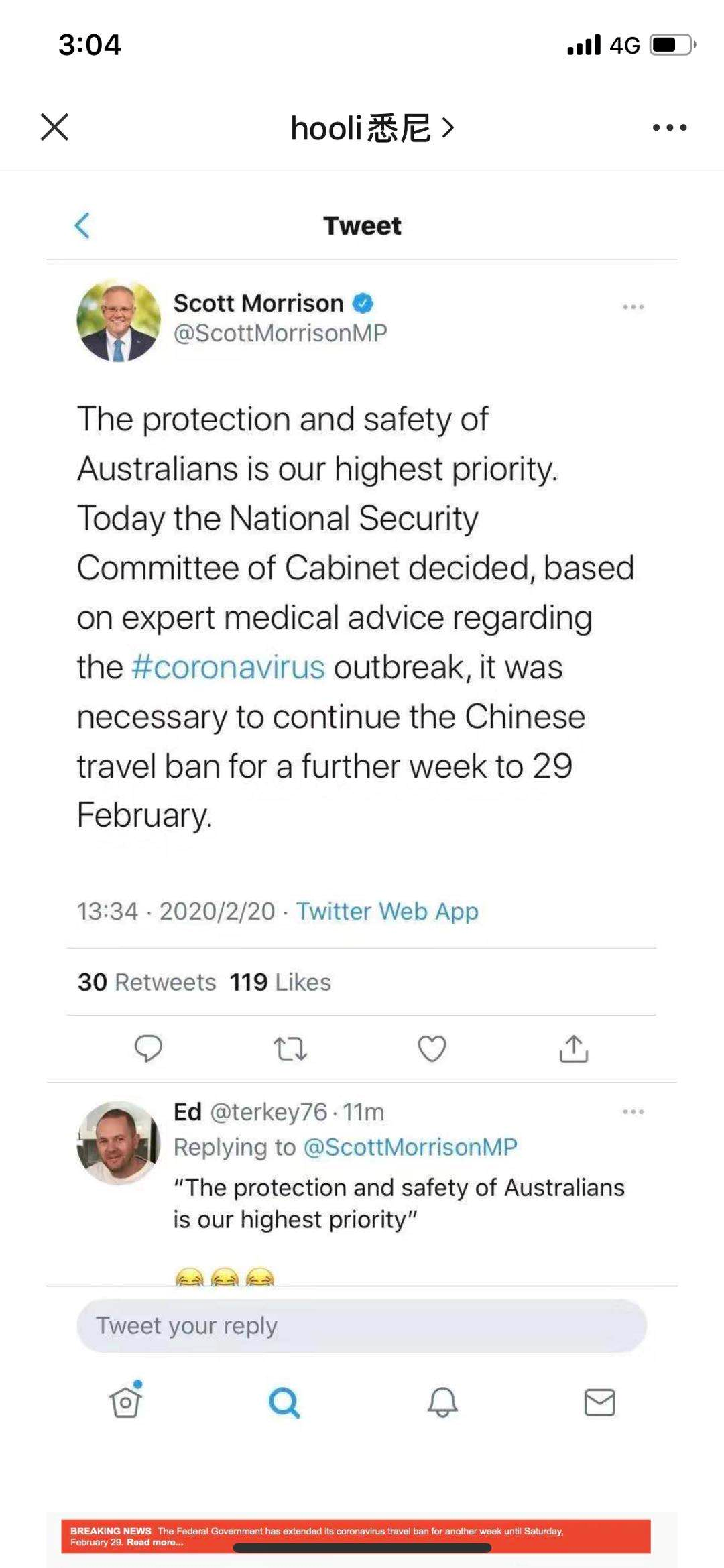Reply using the speech bubble icon
724x1568 pixels.
click(148, 1048)
